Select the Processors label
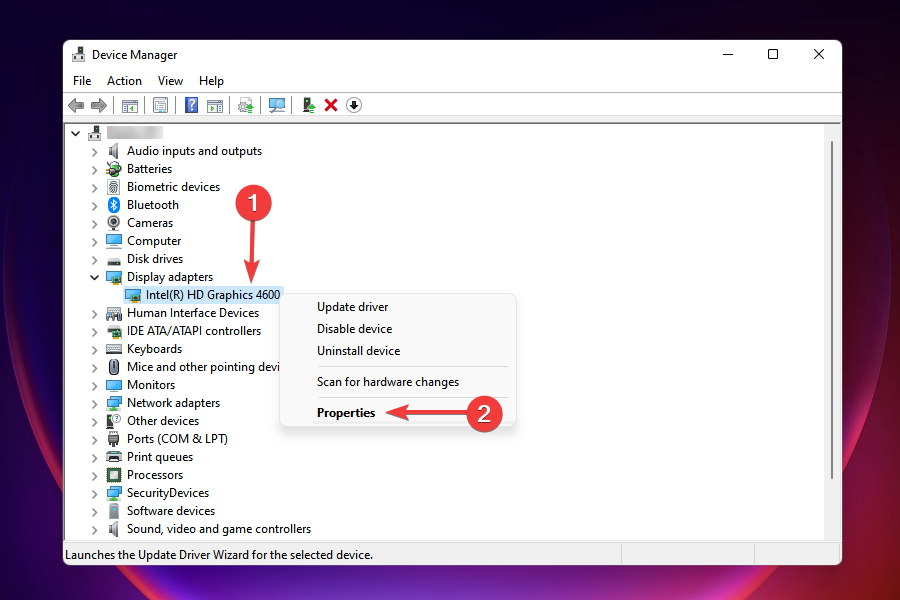Screen dimensions: 900x600 [x=155, y=475]
